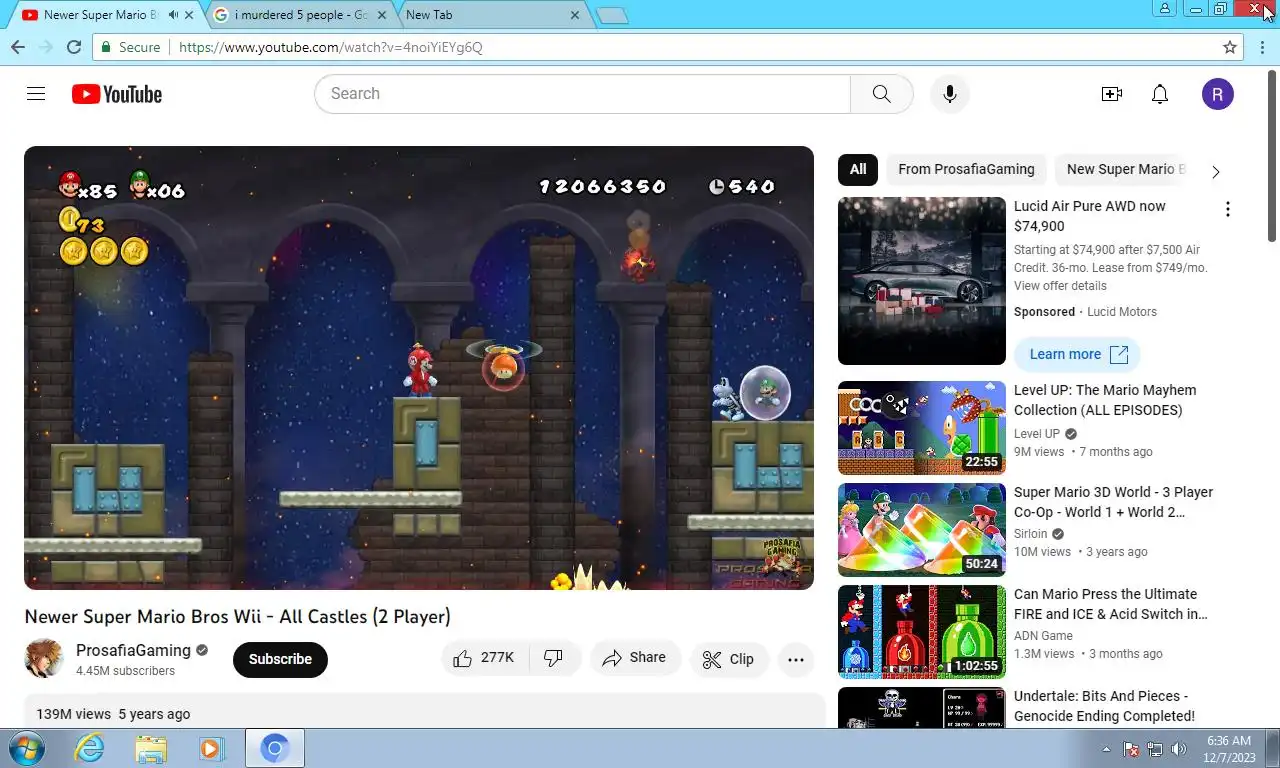Open the Level UP channel name
Image resolution: width=1280 pixels, height=768 pixels.
[1037, 434]
